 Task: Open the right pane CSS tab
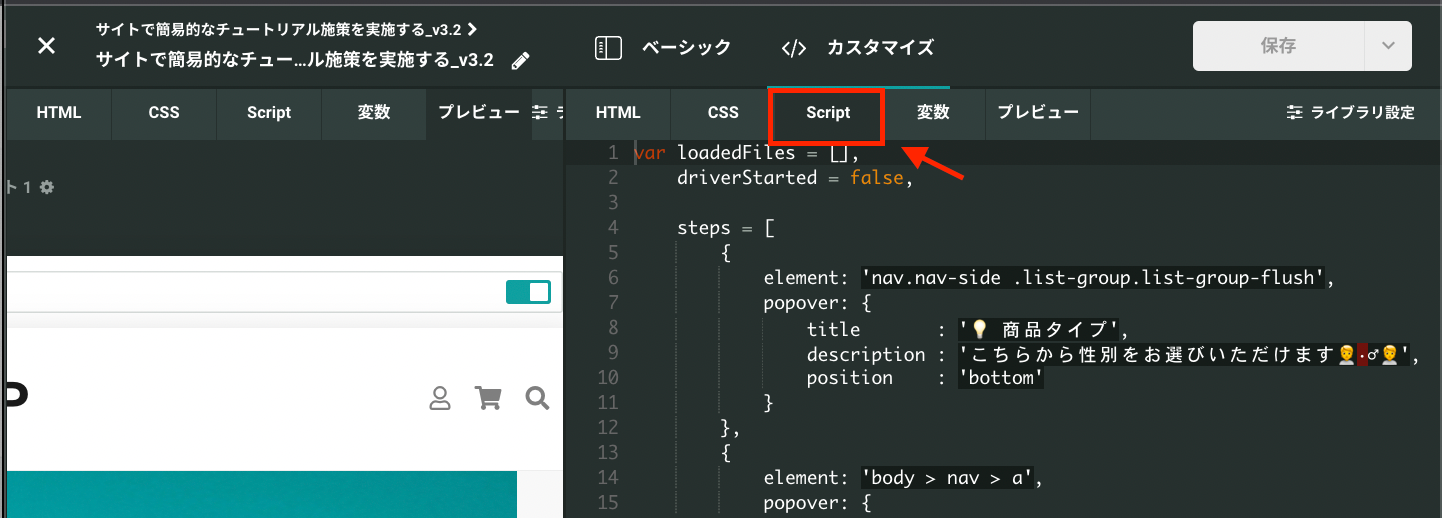723,113
